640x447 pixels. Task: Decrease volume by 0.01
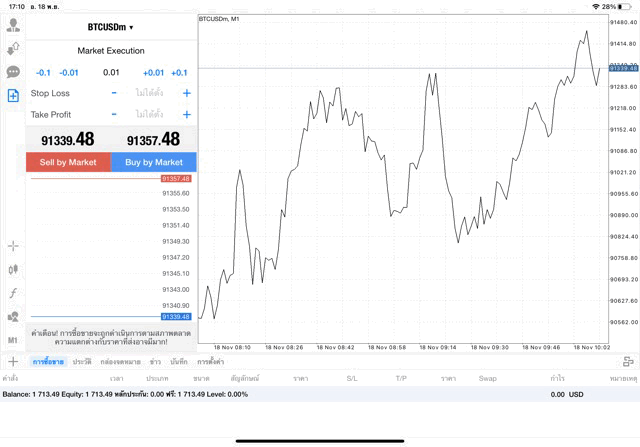point(69,73)
